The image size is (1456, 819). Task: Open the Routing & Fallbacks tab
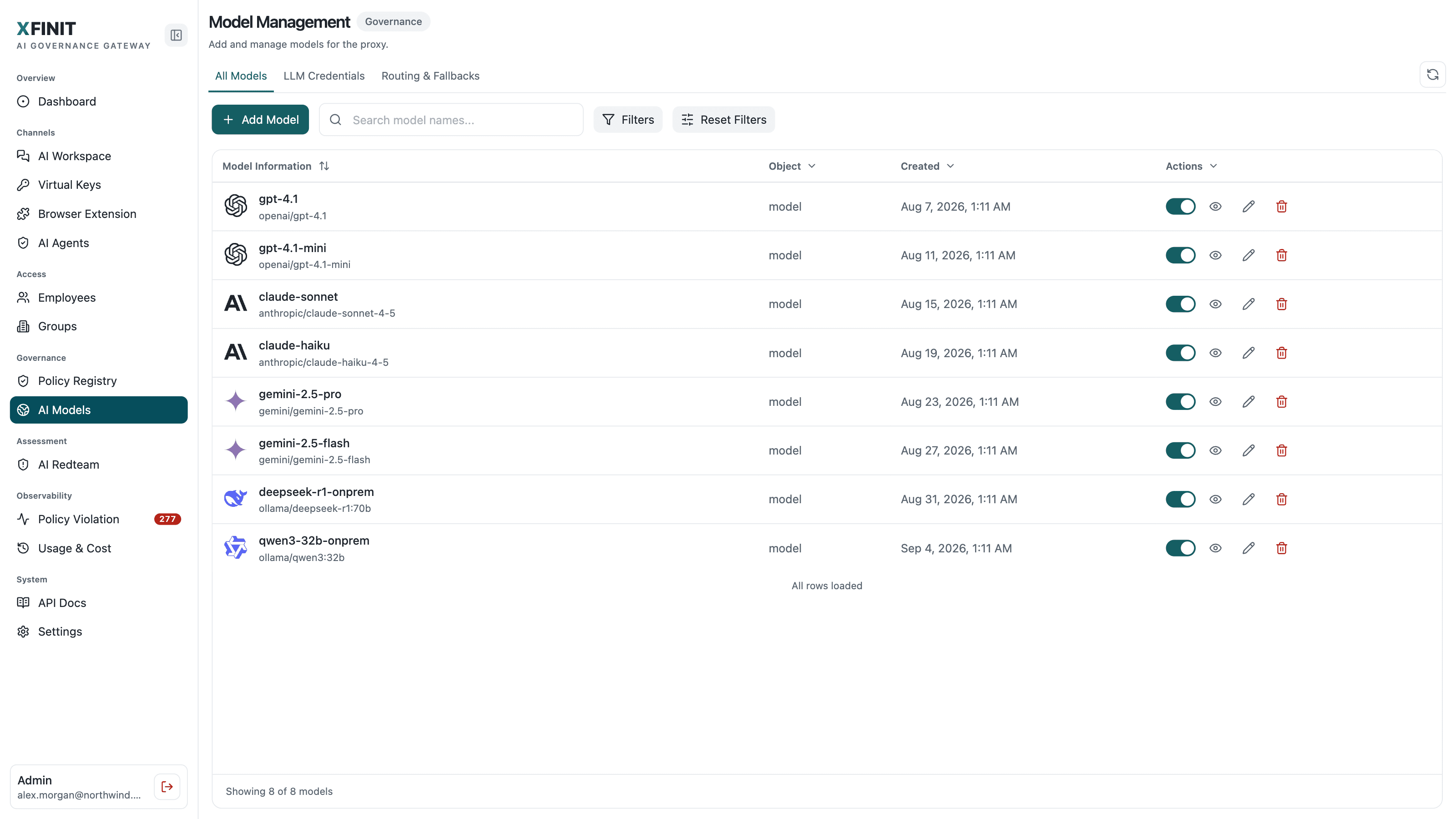click(430, 76)
